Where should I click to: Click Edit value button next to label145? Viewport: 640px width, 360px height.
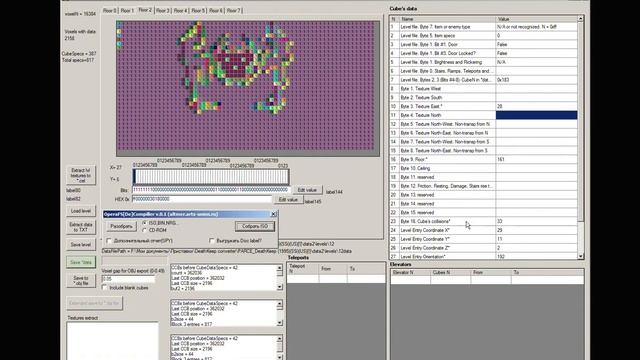point(288,200)
